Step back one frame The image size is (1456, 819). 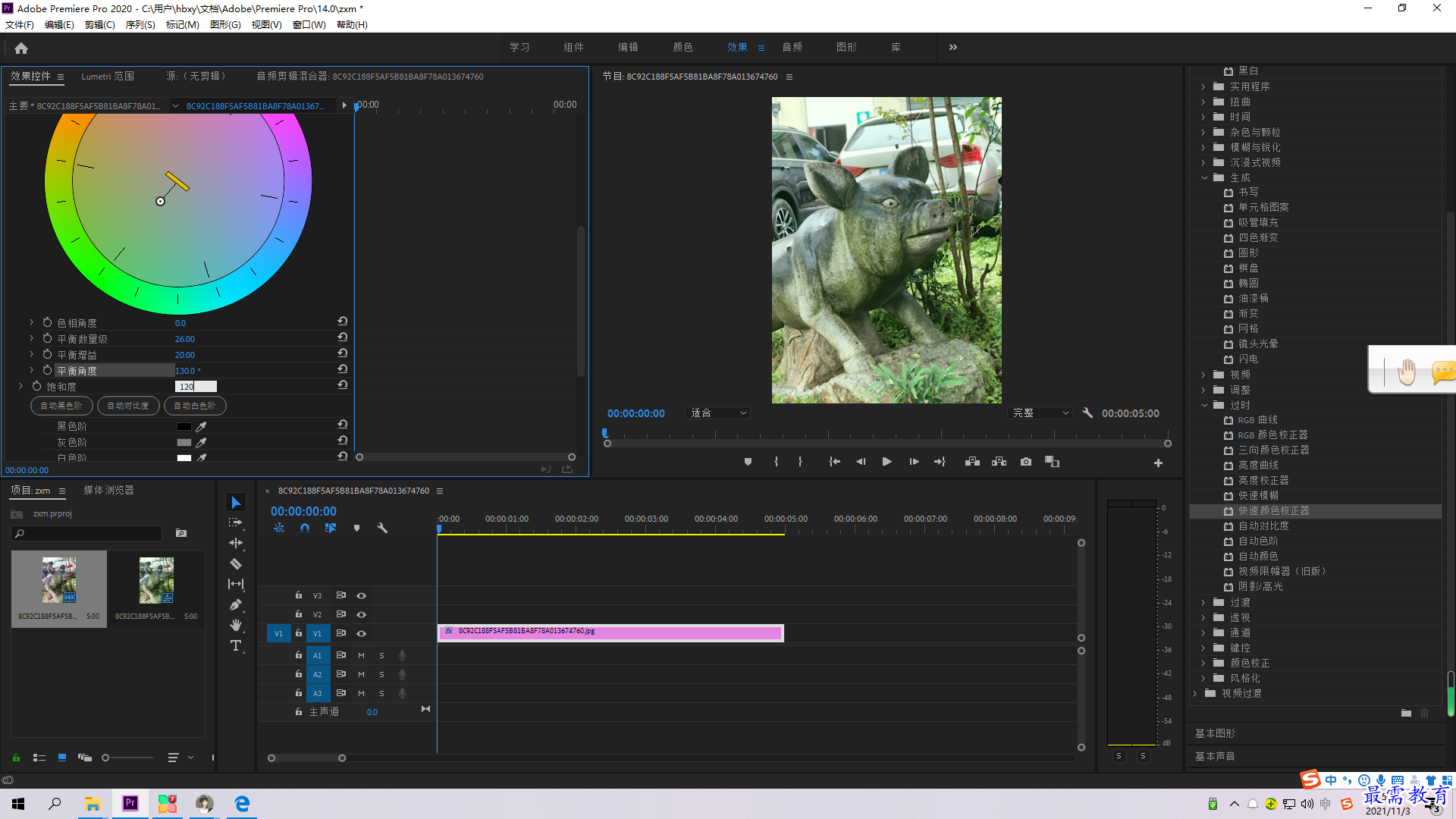(x=861, y=462)
